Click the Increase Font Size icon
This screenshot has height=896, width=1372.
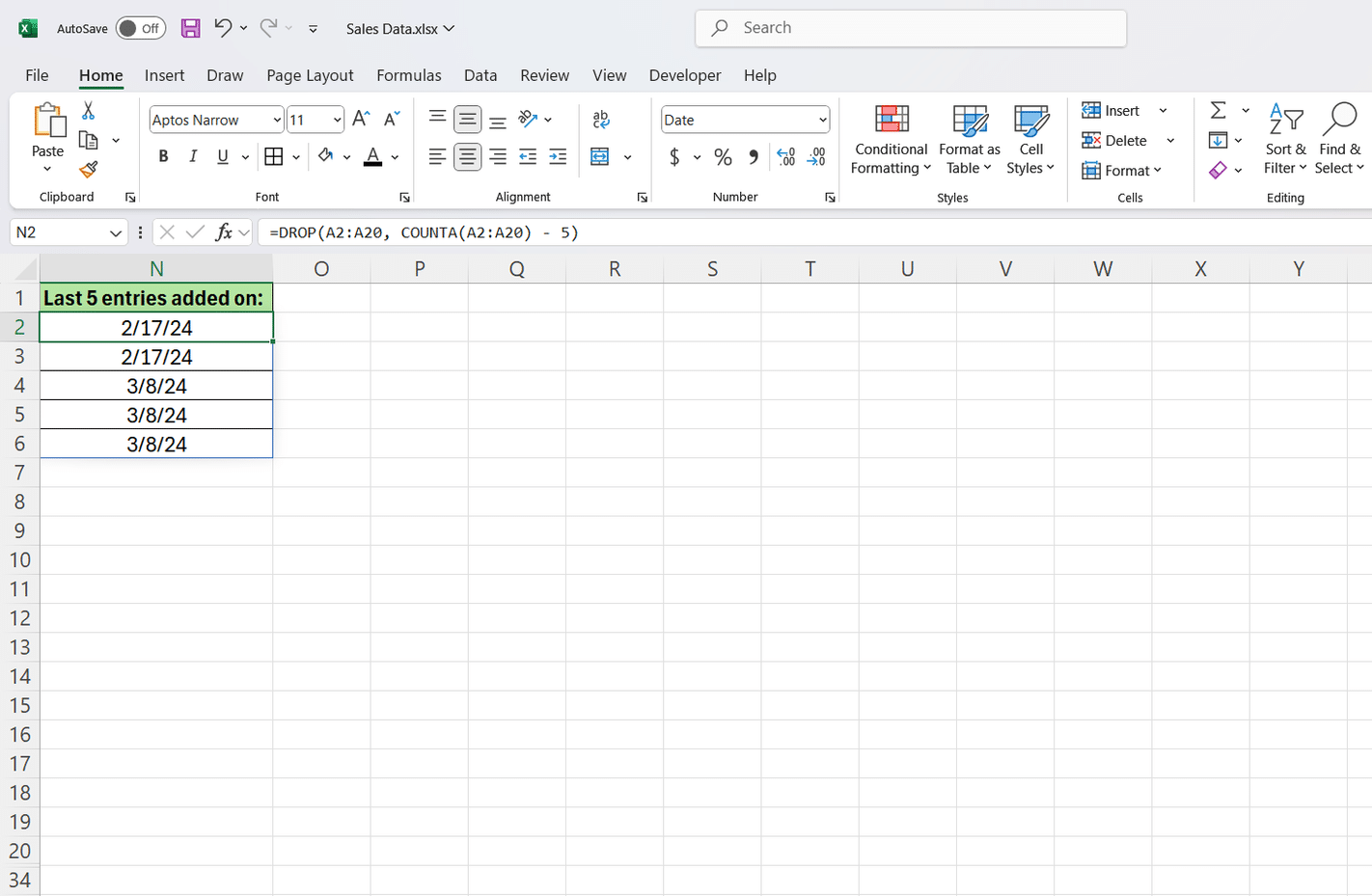tap(361, 119)
